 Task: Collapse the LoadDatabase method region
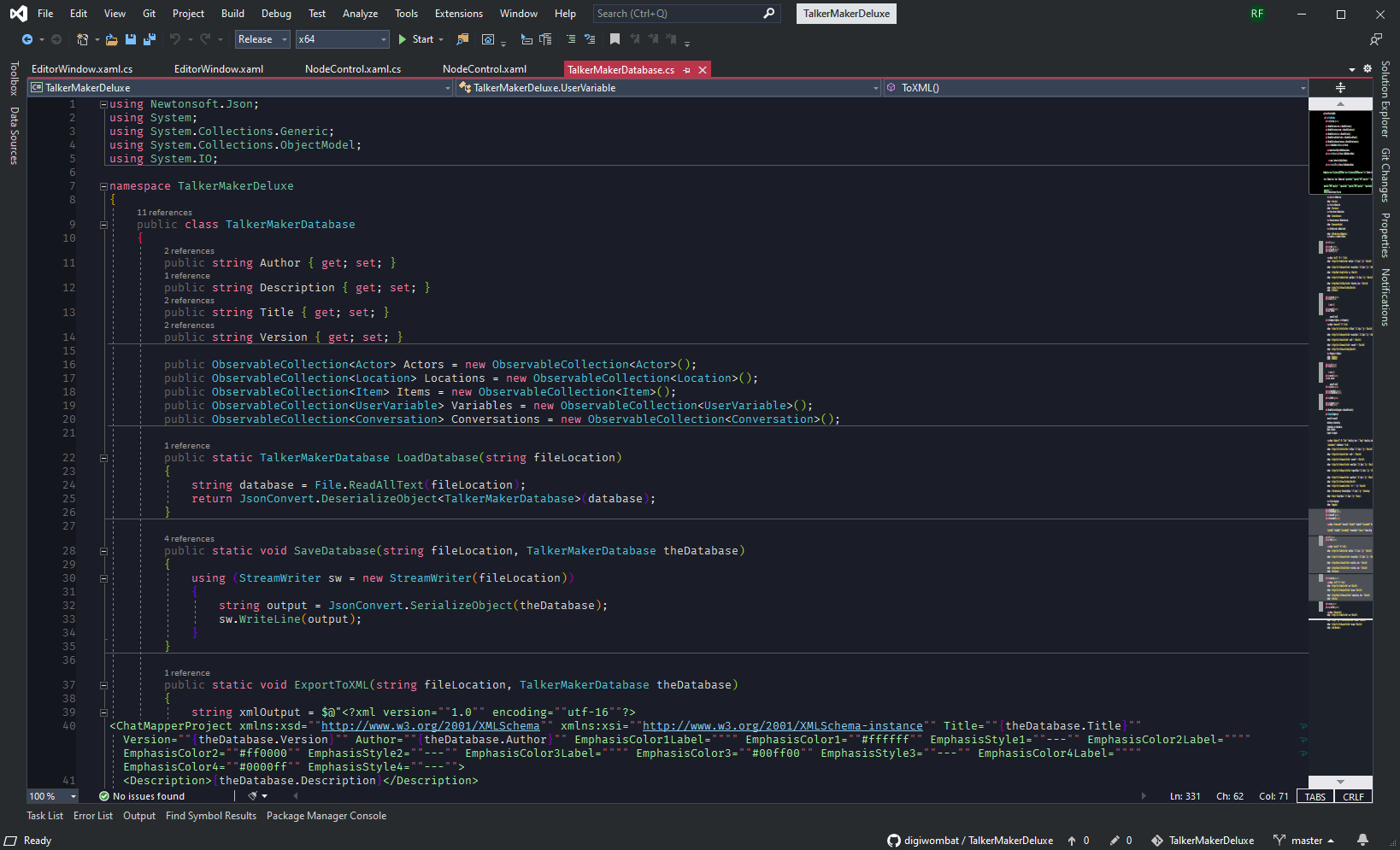pos(103,458)
